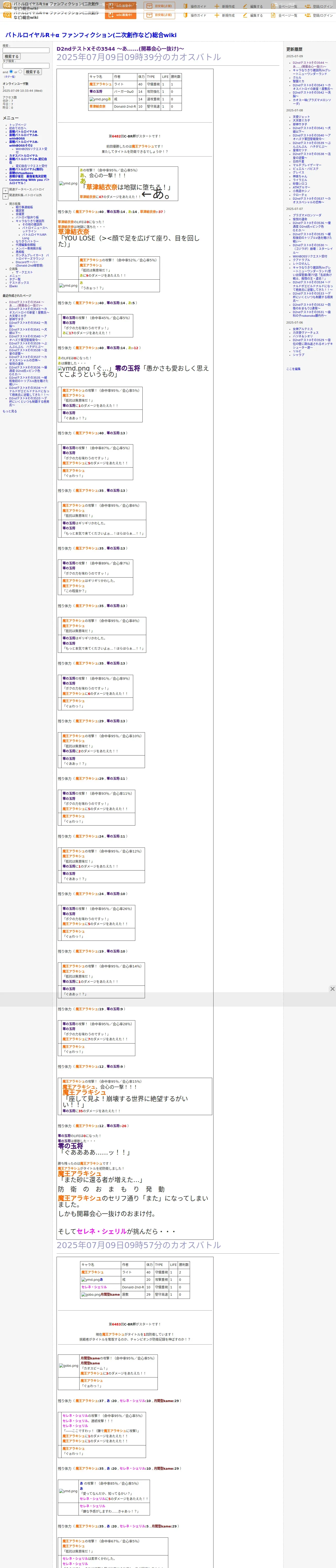Open 初めての方へ in the menu

[x=18, y=128]
